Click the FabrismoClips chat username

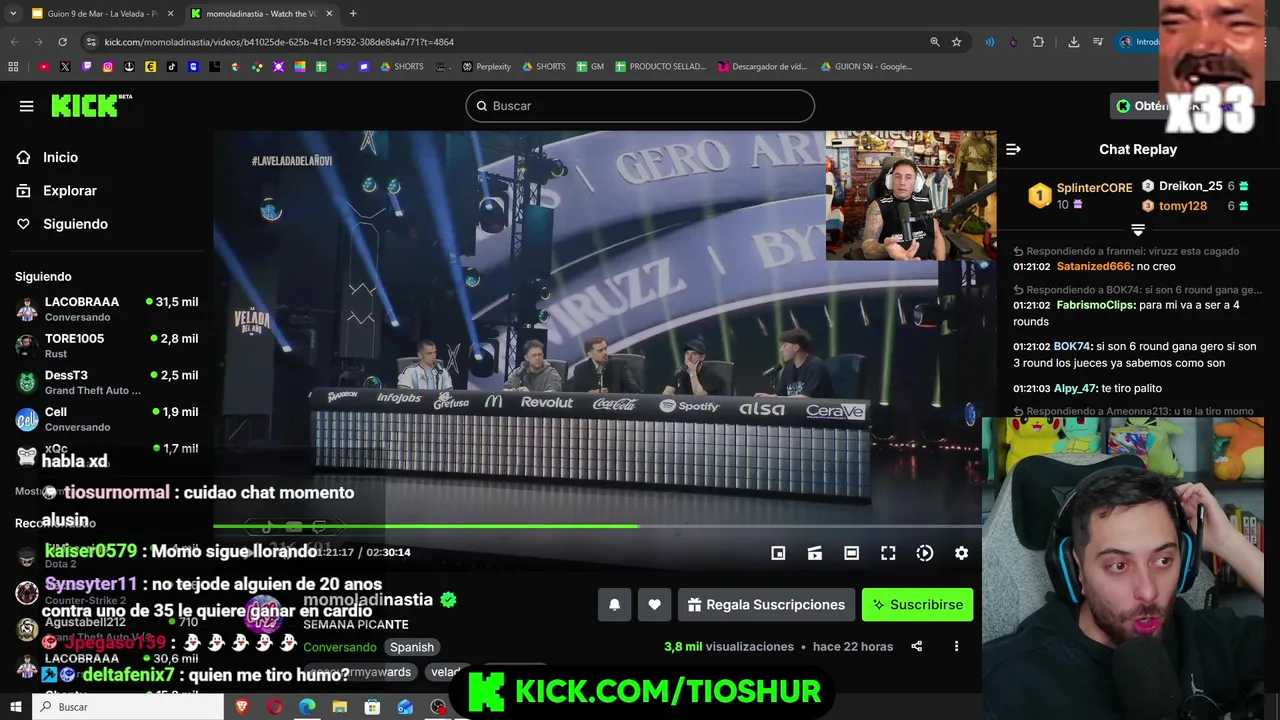(x=1095, y=305)
